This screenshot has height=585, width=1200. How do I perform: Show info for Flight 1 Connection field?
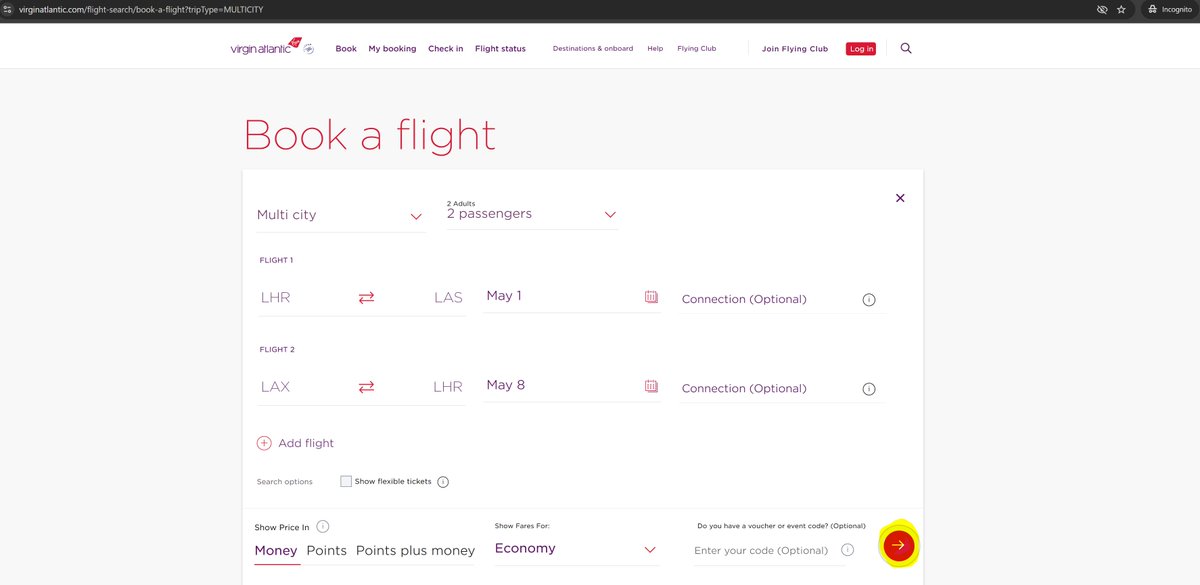click(x=869, y=300)
